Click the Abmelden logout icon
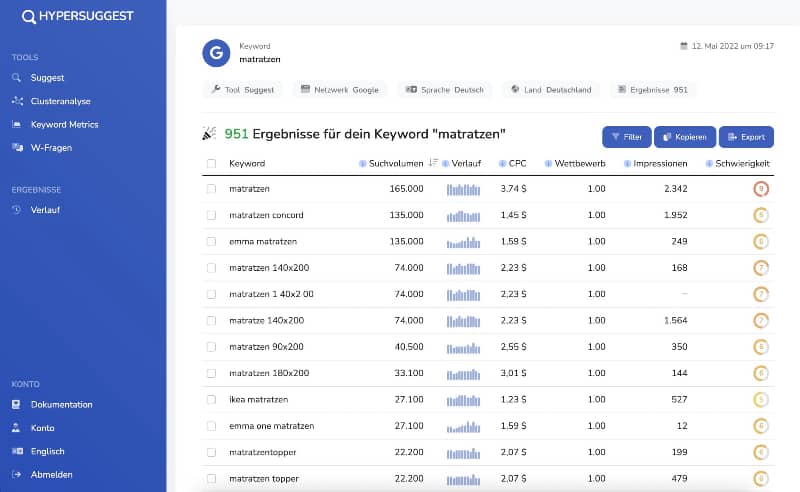The height and width of the screenshot is (492, 800). 17,474
